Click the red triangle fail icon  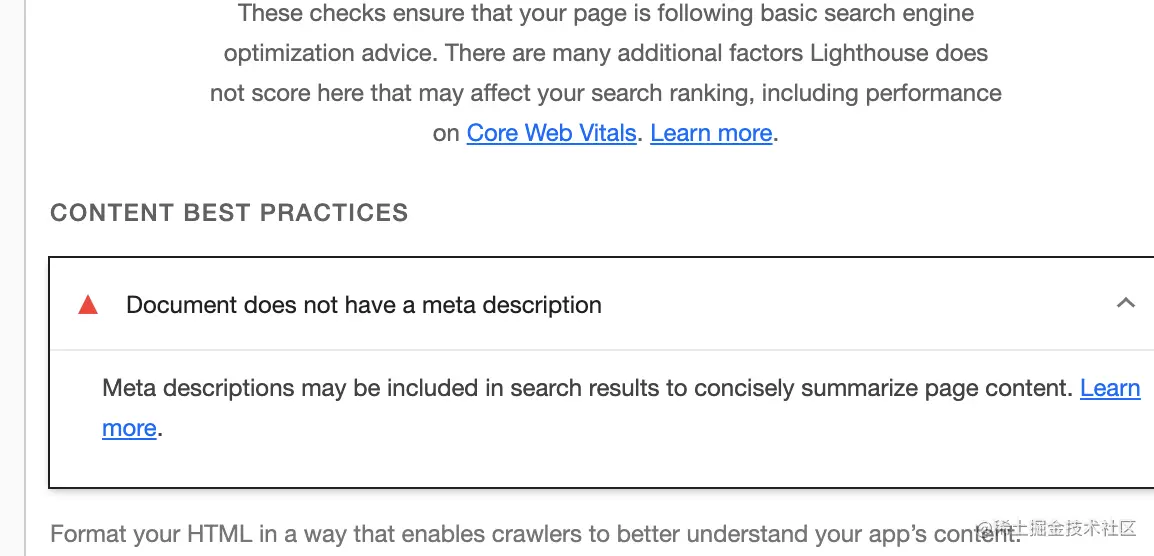click(x=88, y=305)
